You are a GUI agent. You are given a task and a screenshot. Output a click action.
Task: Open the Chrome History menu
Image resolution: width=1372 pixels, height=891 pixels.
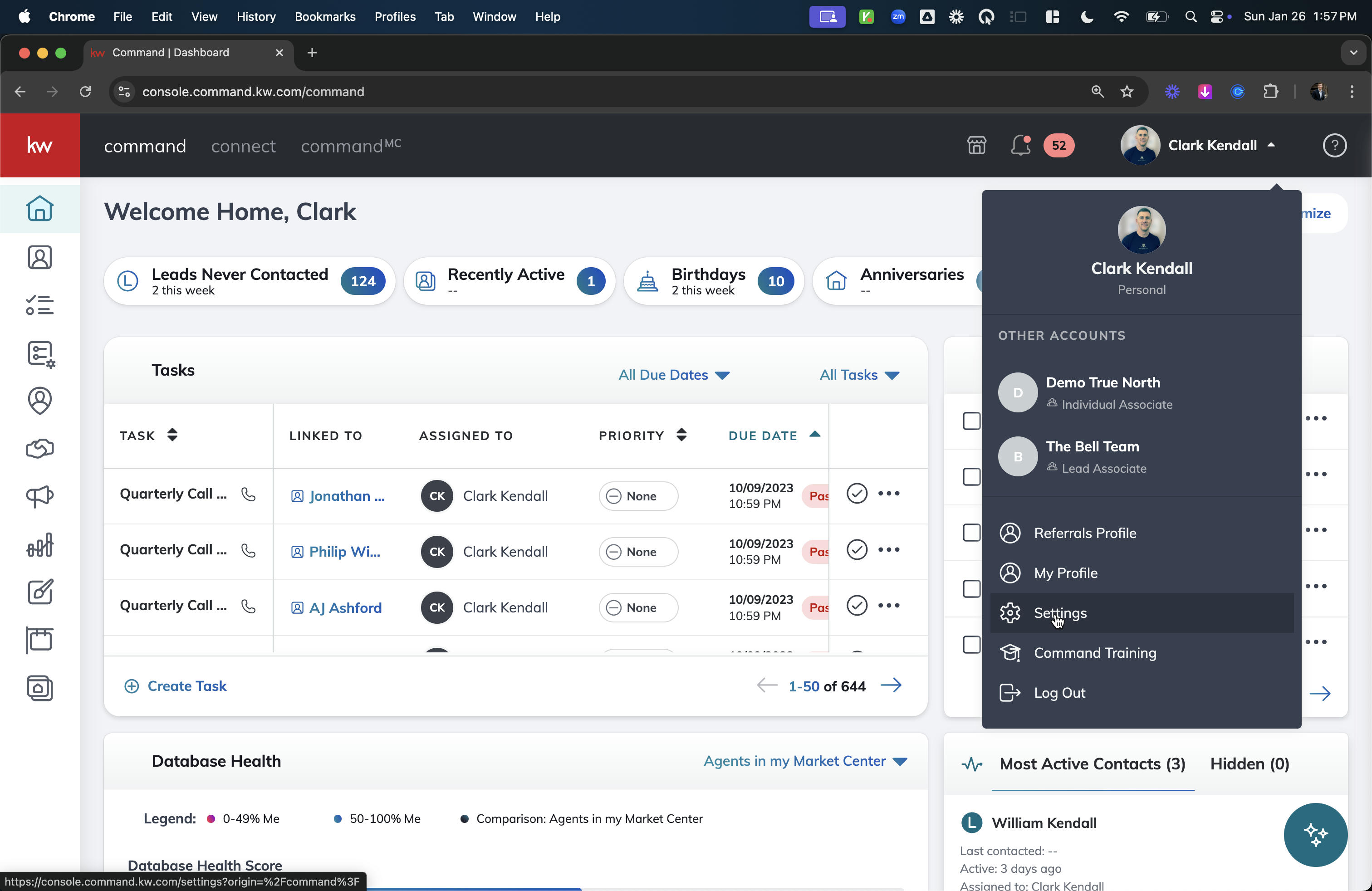click(256, 17)
